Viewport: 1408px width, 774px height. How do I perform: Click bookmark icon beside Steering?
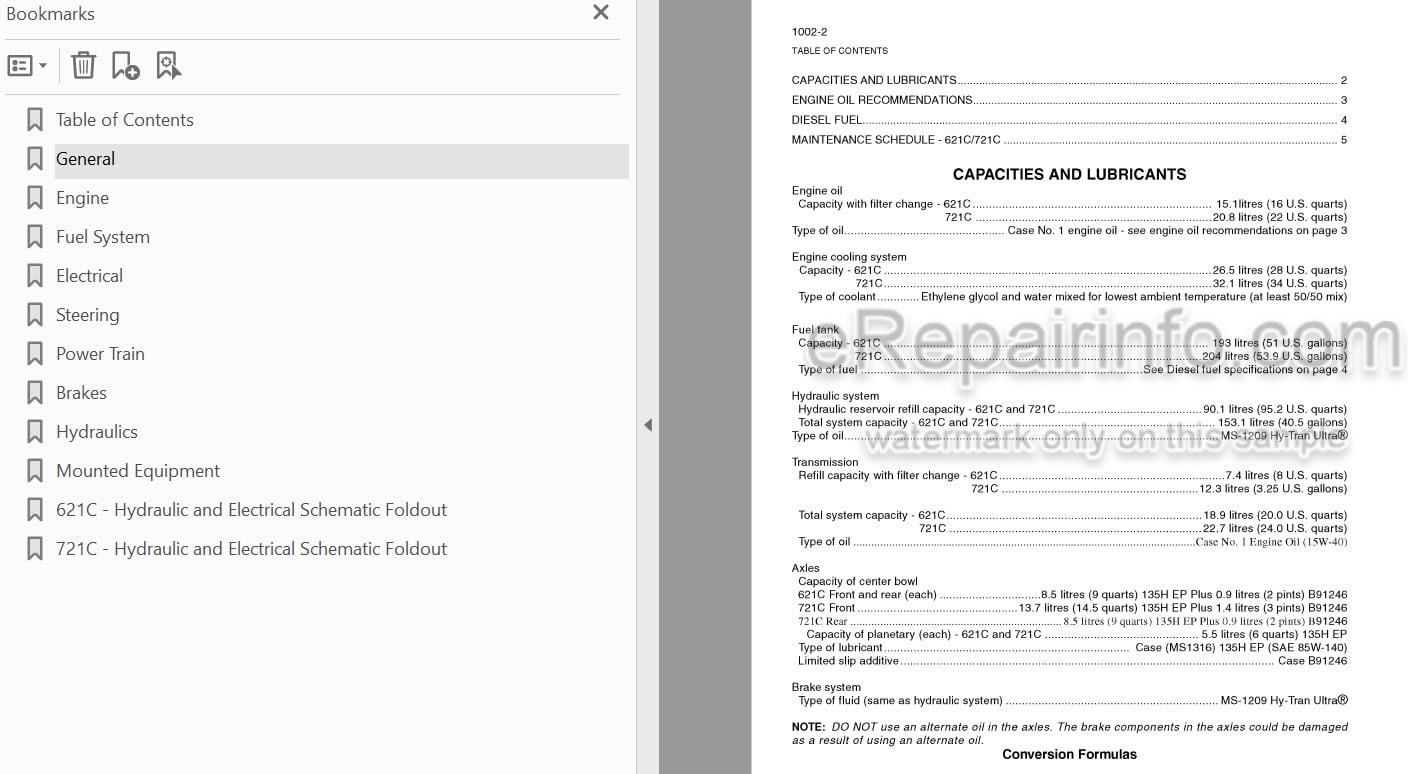pos(35,315)
